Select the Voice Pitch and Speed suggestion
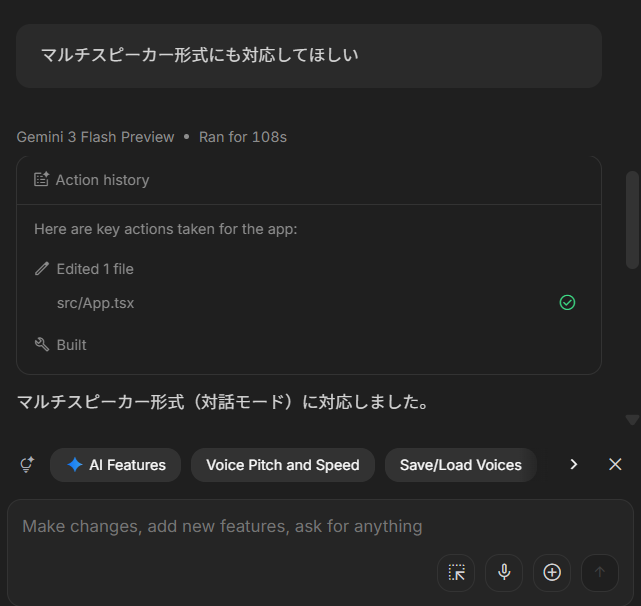641x606 pixels. click(x=282, y=465)
